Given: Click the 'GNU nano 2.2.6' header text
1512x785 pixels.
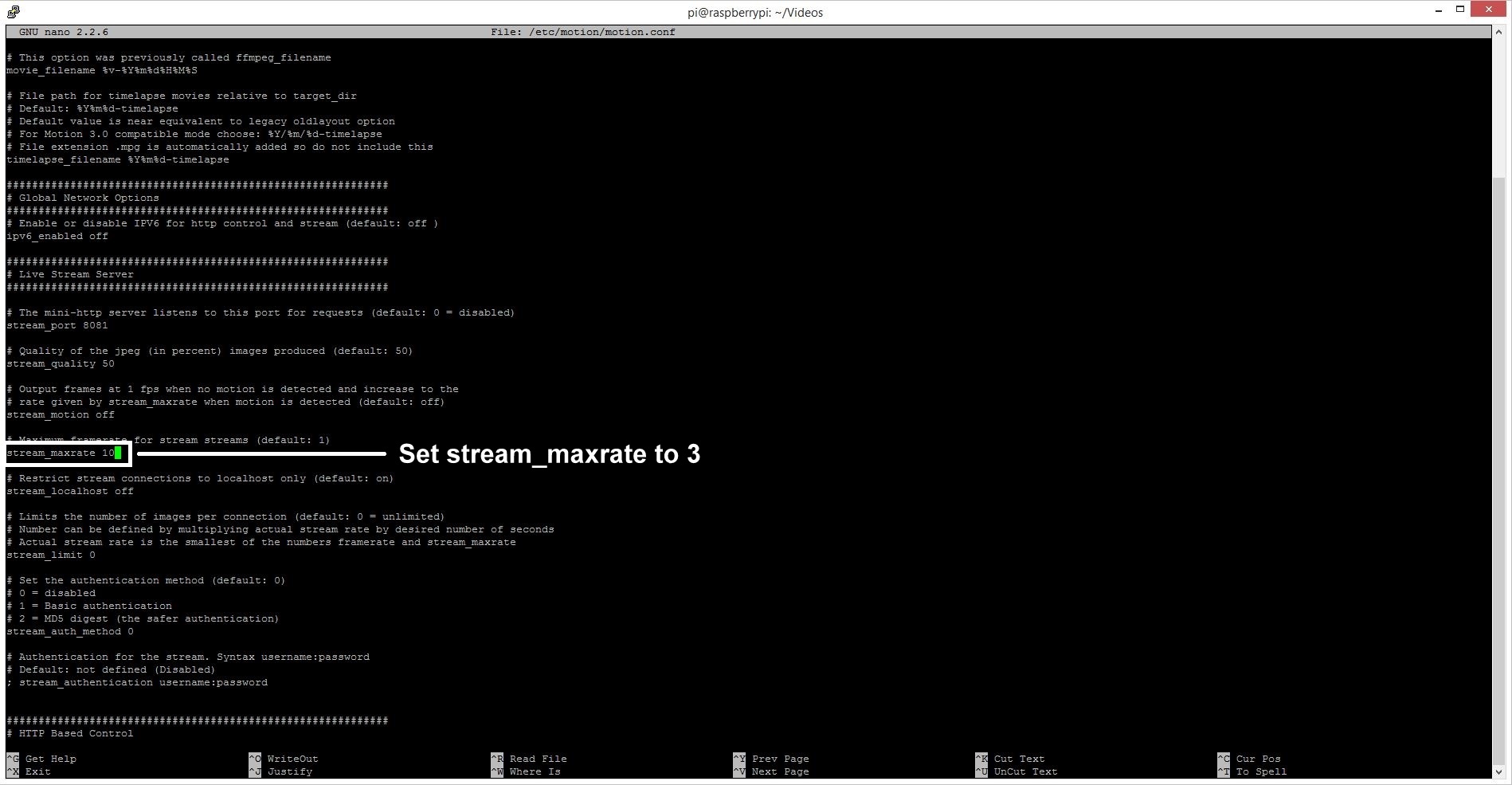Looking at the screenshot, I should coord(64,32).
